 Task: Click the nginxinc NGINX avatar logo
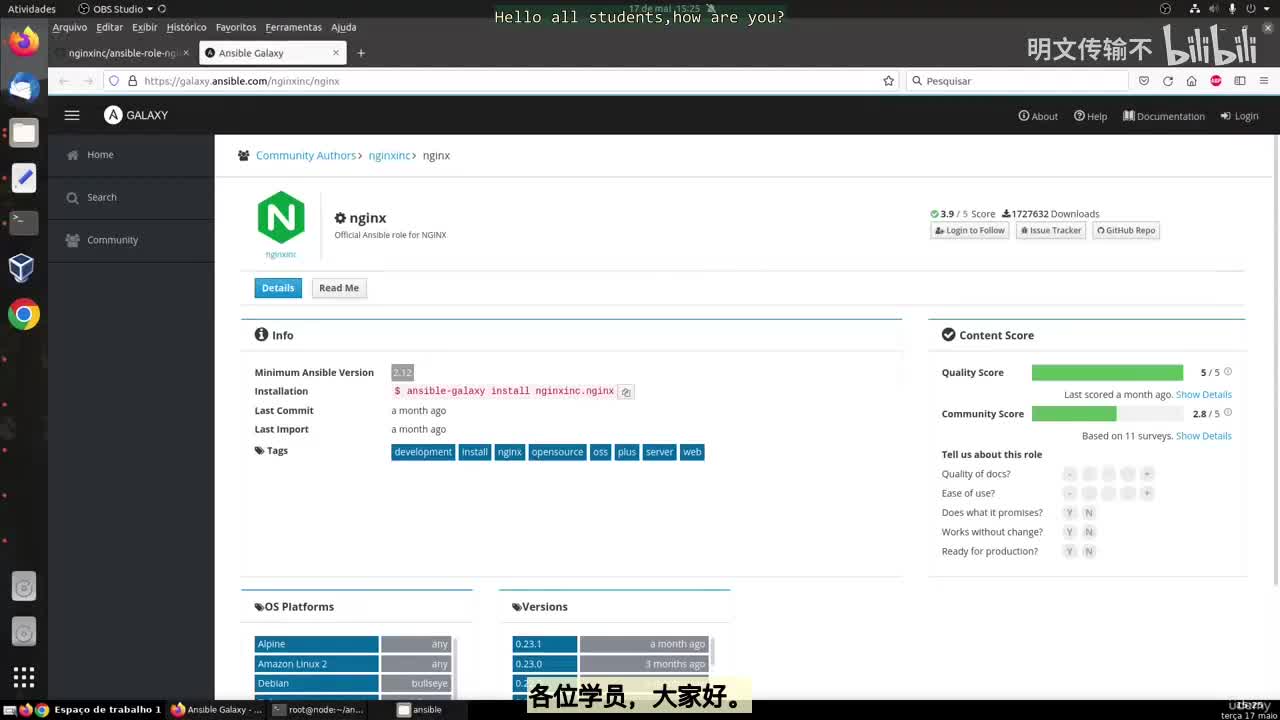[x=281, y=217]
